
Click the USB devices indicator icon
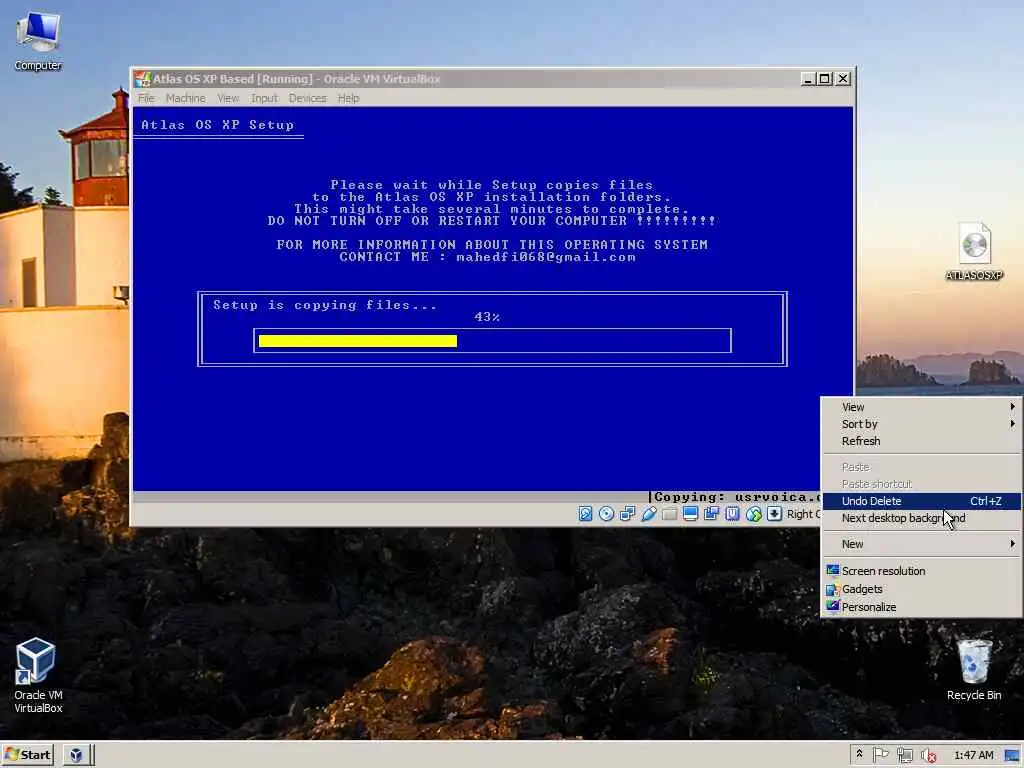648,514
